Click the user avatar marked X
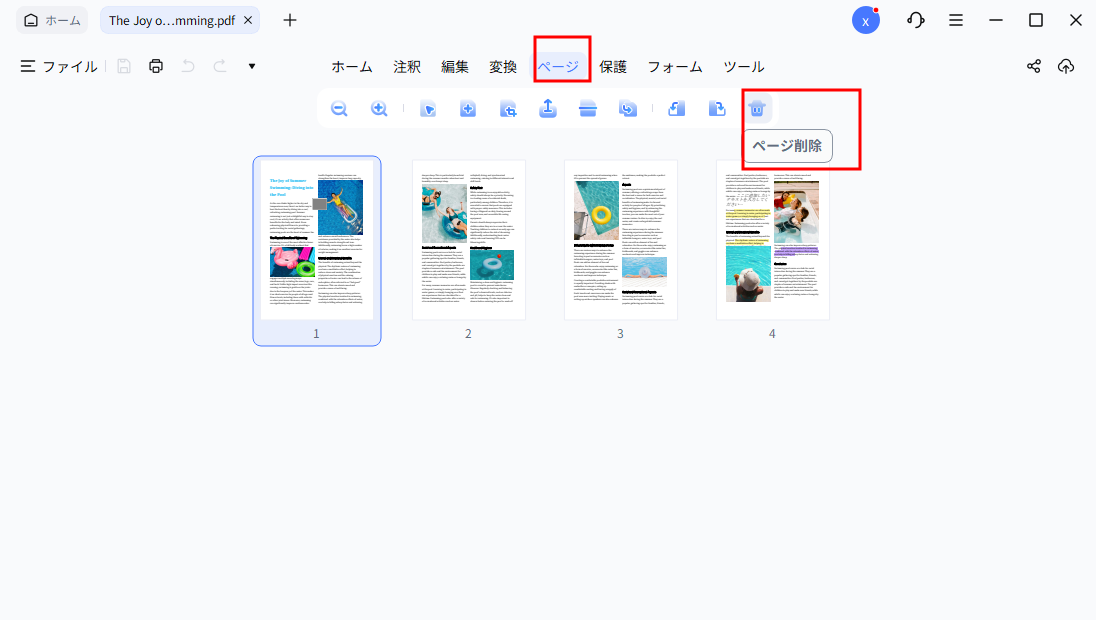 (866, 19)
